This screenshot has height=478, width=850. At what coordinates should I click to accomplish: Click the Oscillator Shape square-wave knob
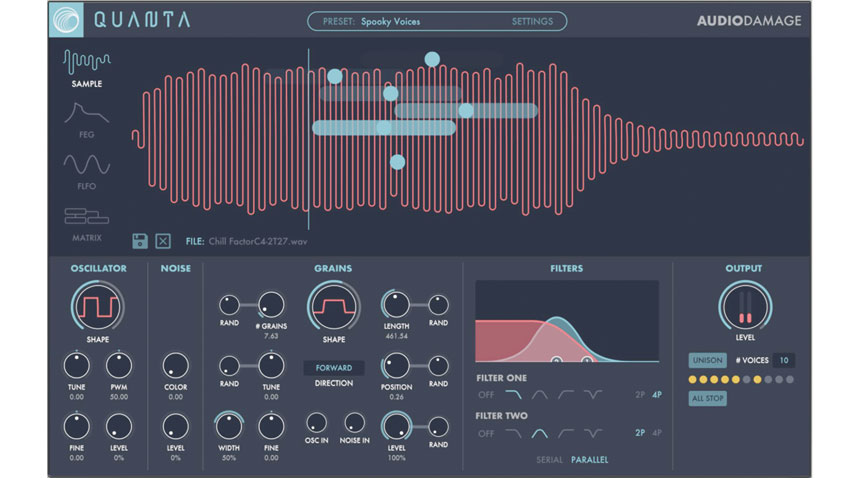[98, 307]
